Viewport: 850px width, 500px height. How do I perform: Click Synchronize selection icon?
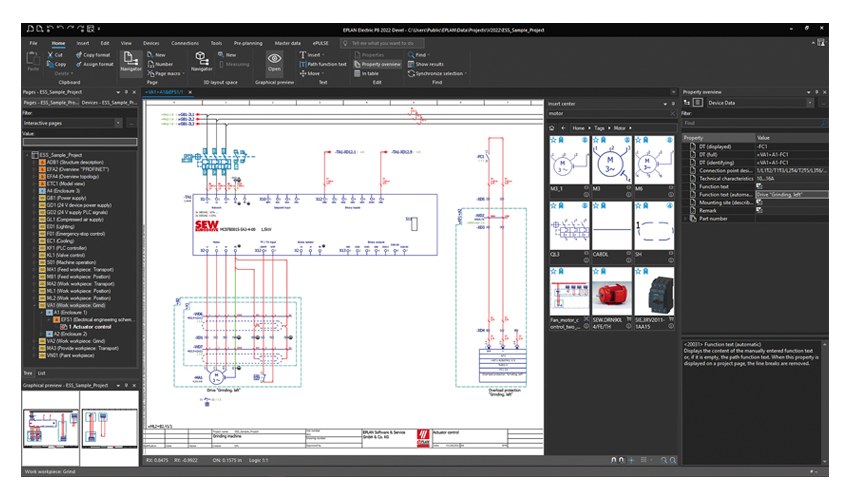coord(411,73)
